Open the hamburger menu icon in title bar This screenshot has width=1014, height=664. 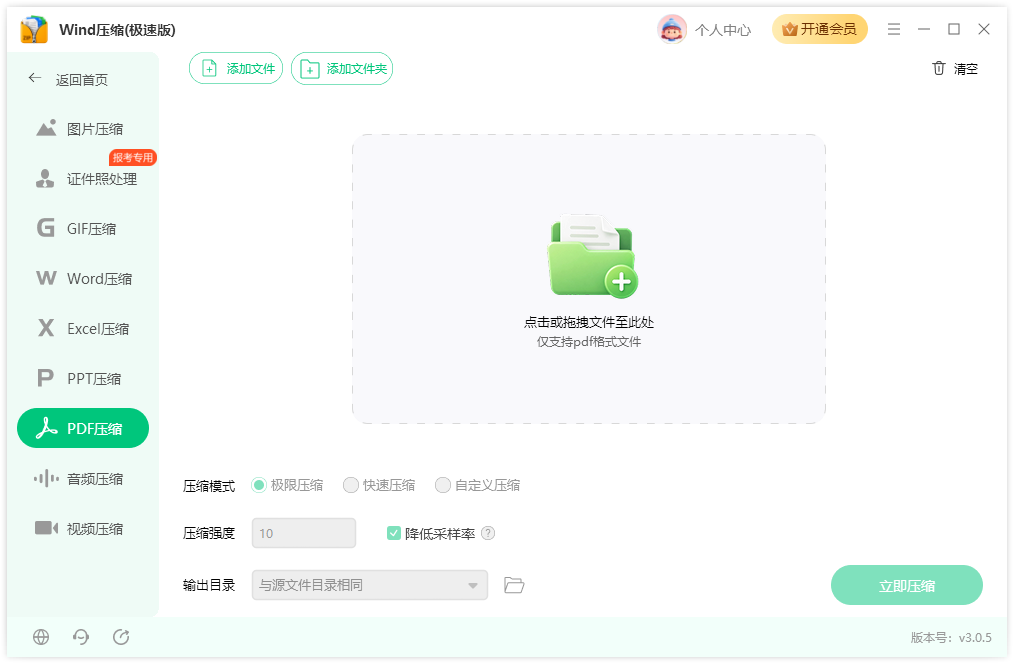(x=894, y=29)
